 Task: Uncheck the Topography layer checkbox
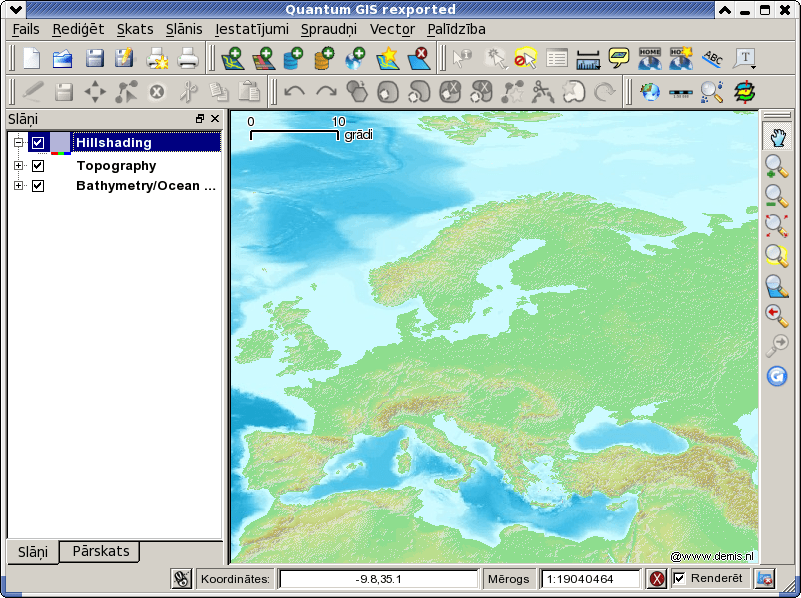pyautogui.click(x=38, y=165)
